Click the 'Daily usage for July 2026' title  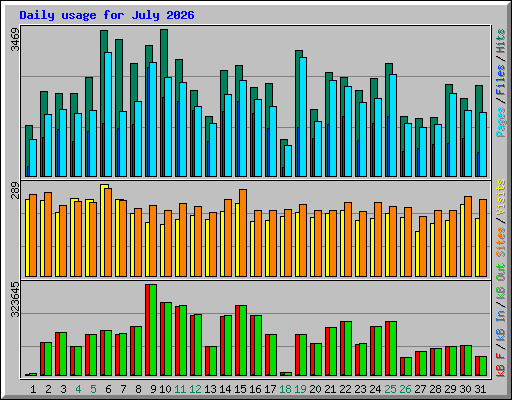click(107, 15)
